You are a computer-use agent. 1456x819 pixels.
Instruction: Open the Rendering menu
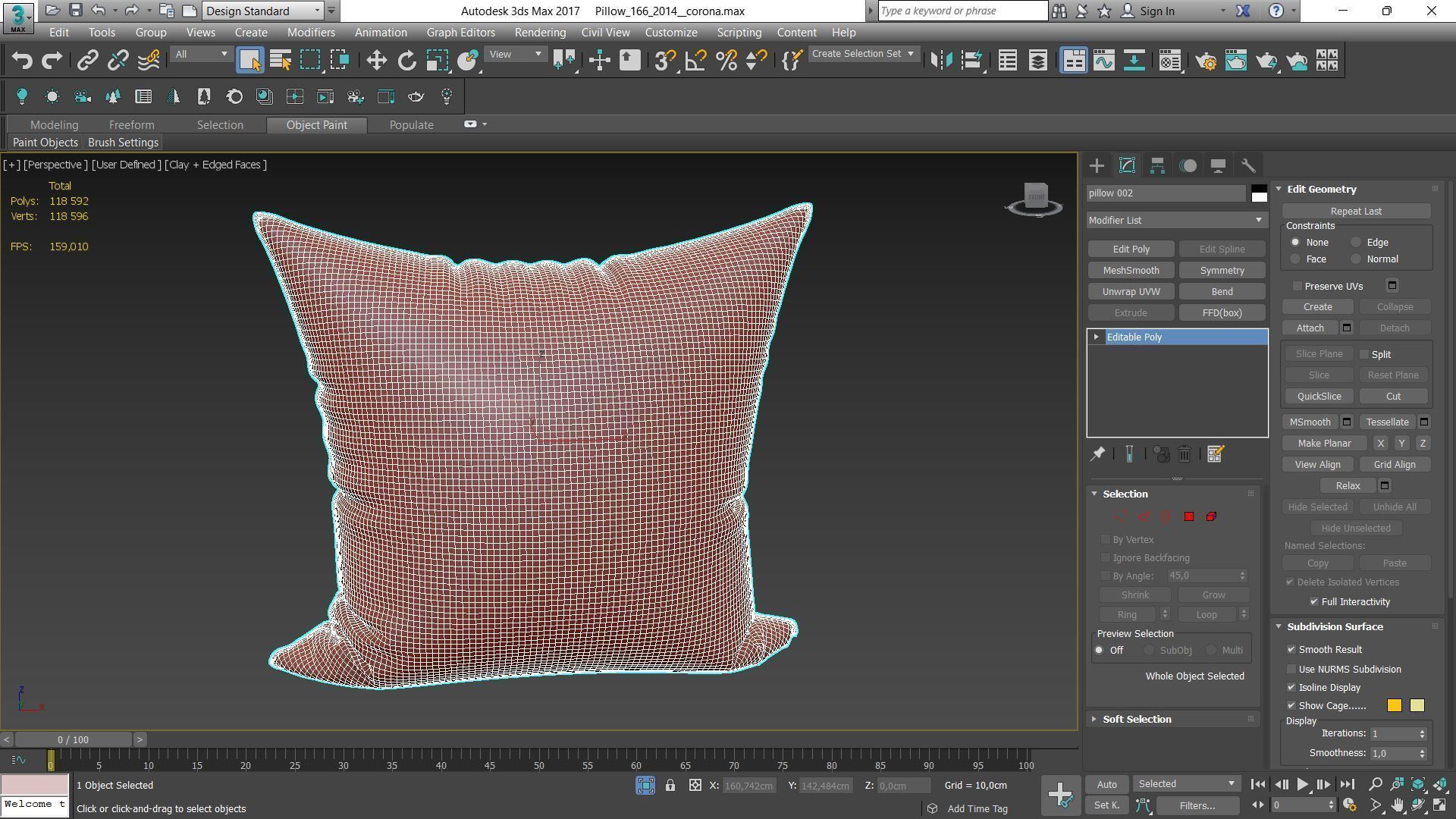(x=540, y=33)
